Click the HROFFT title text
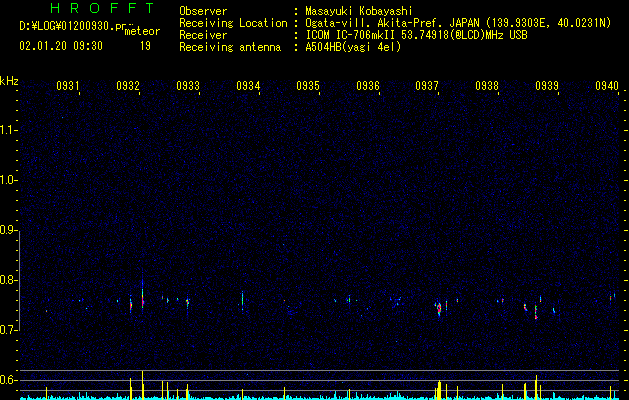Image resolution: width=629 pixels, height=400 pixels. point(102,8)
